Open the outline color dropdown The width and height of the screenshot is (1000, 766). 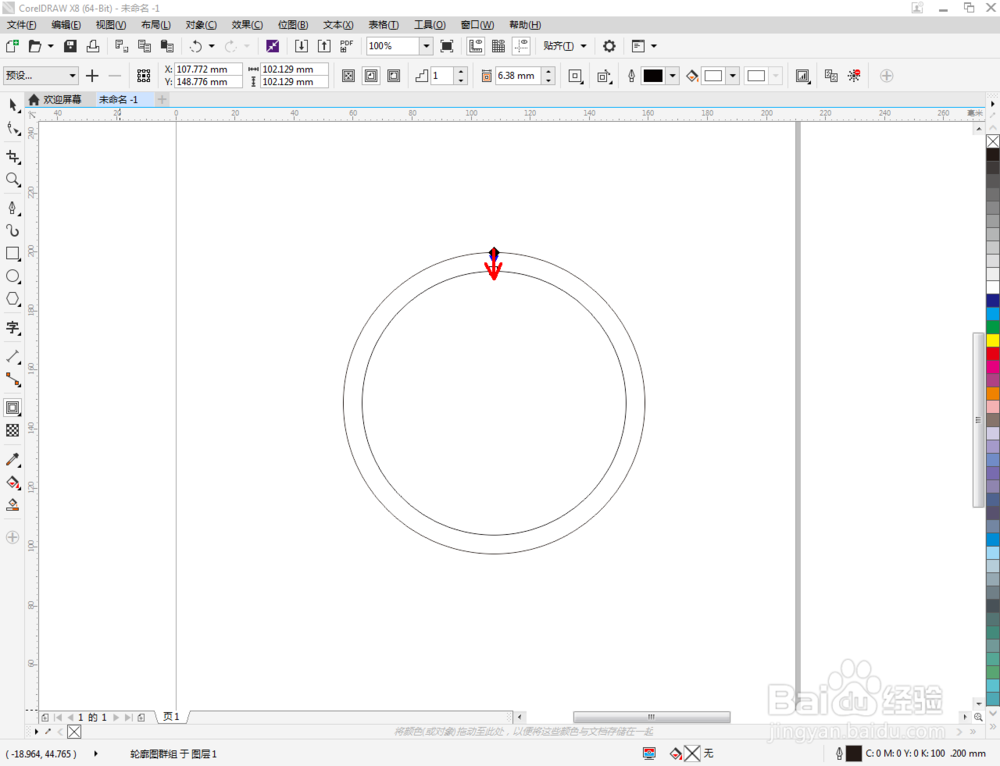coord(672,76)
